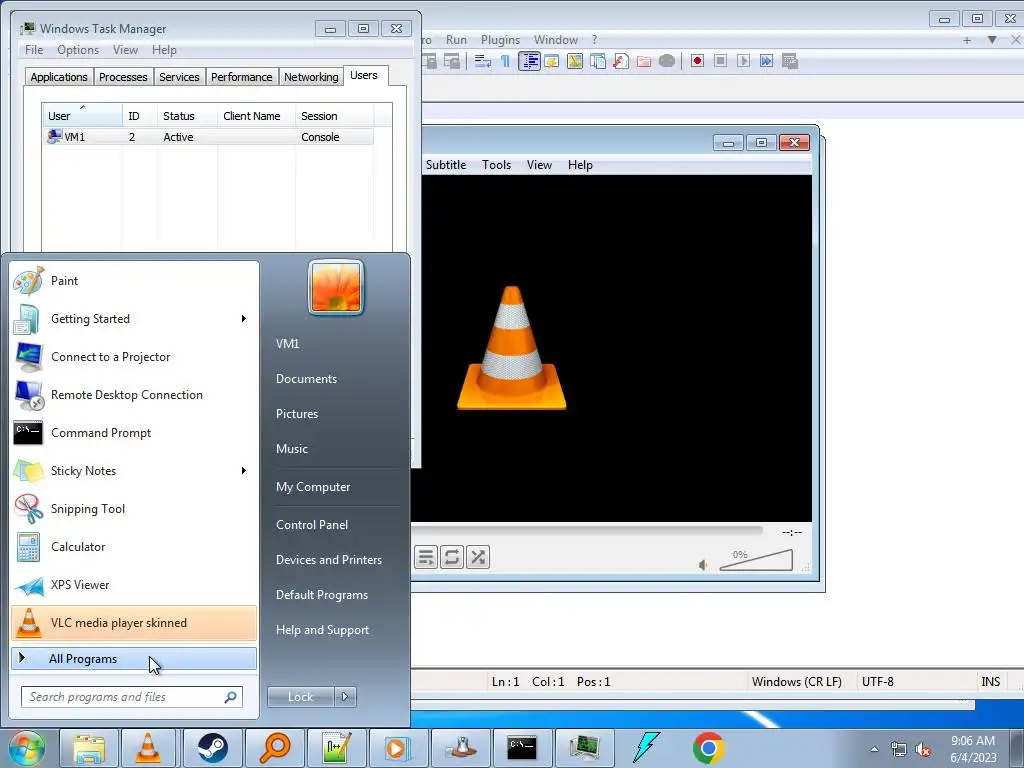Expand the Getting Started submenu arrow
This screenshot has width=1024, height=768.
[x=244, y=319]
